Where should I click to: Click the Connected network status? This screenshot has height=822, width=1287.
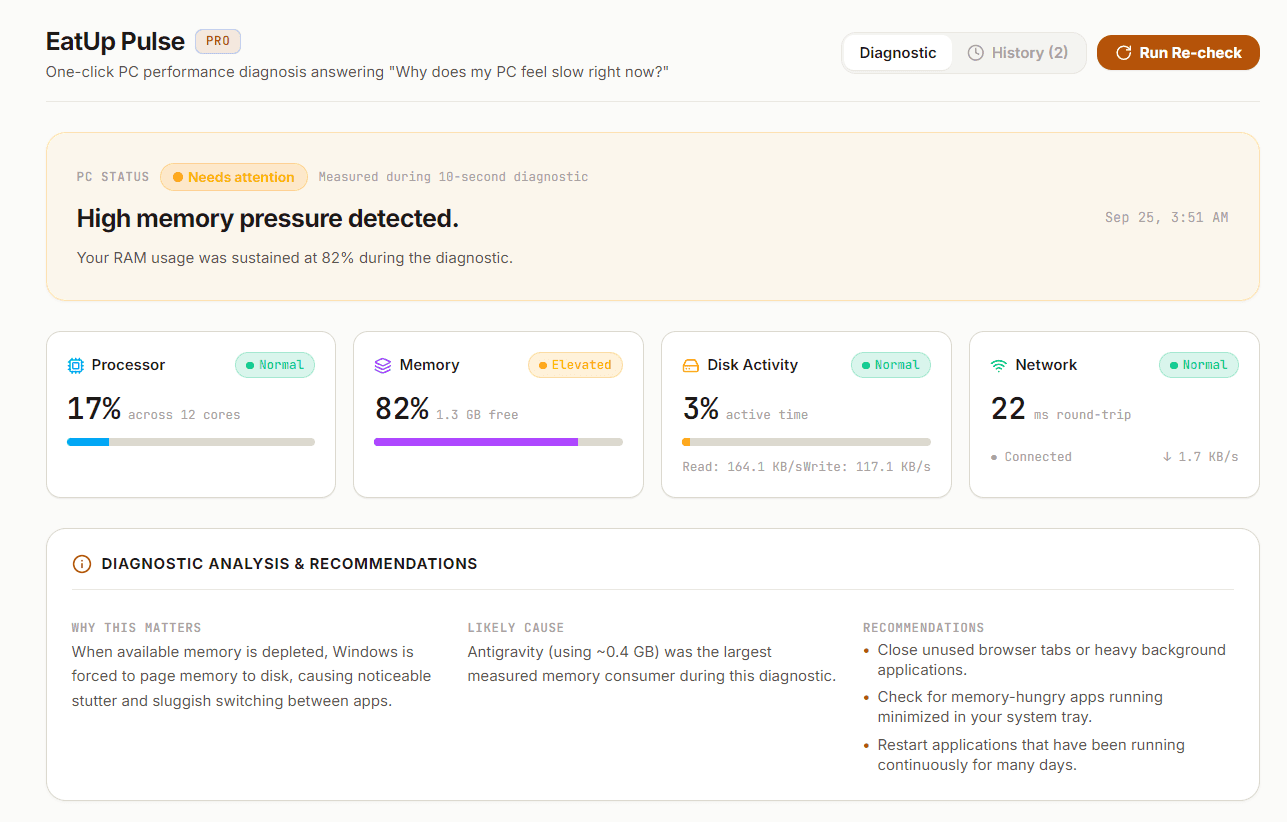click(x=1031, y=457)
